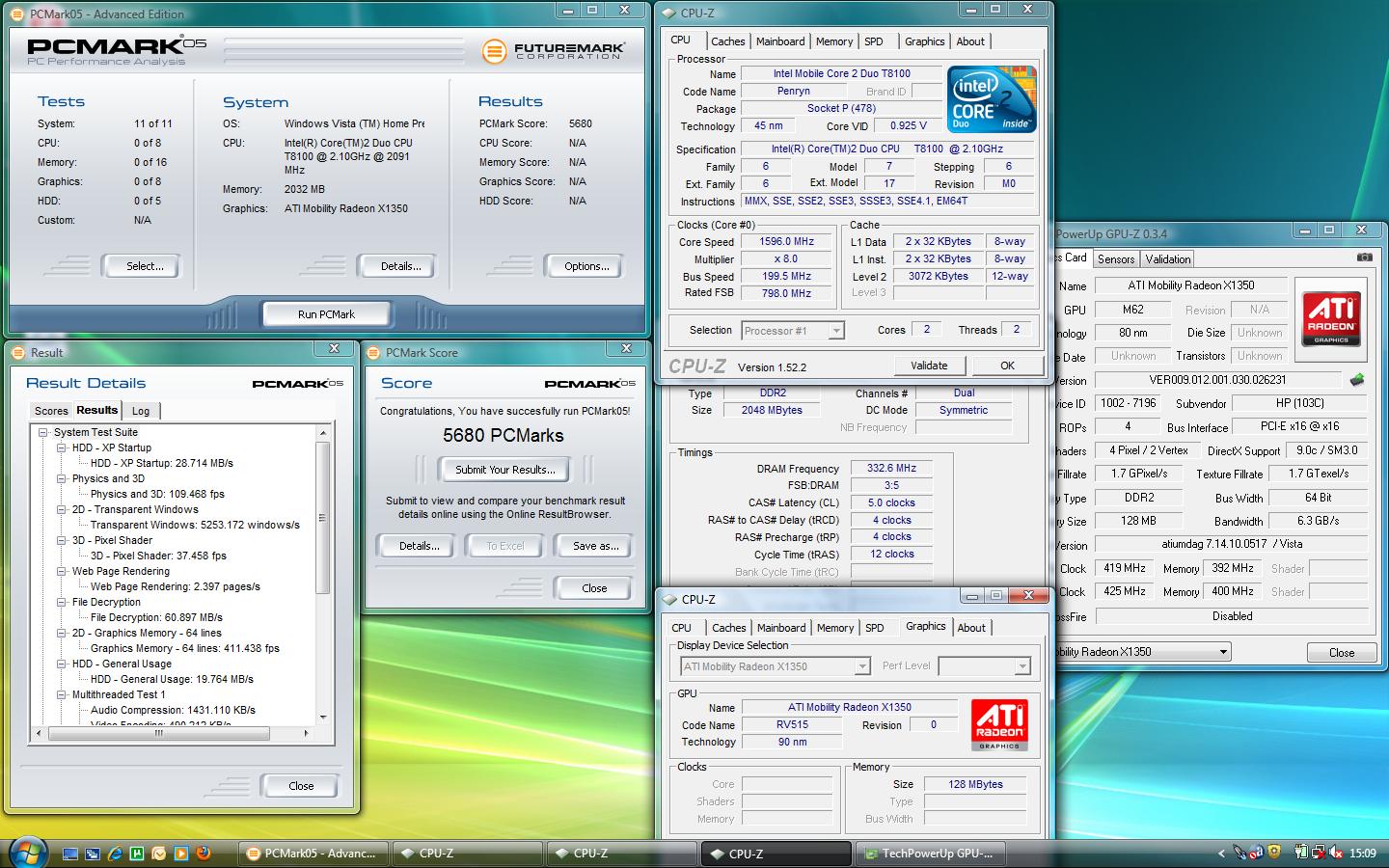Click the Run PCMark button

point(326,314)
